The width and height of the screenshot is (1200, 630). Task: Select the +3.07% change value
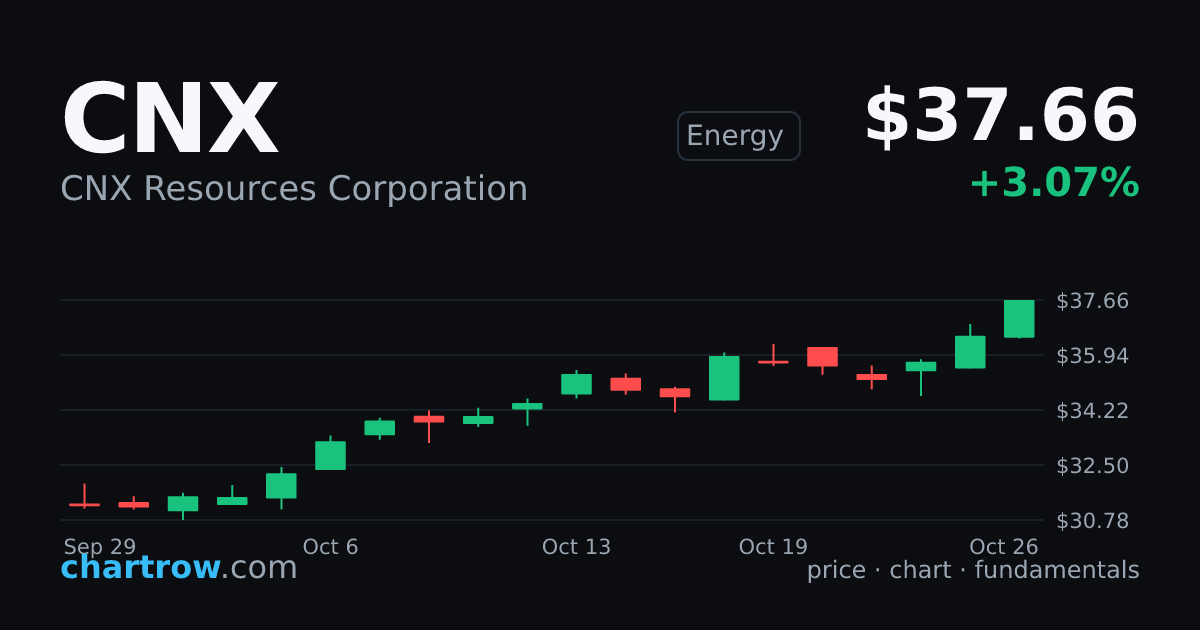click(1054, 184)
